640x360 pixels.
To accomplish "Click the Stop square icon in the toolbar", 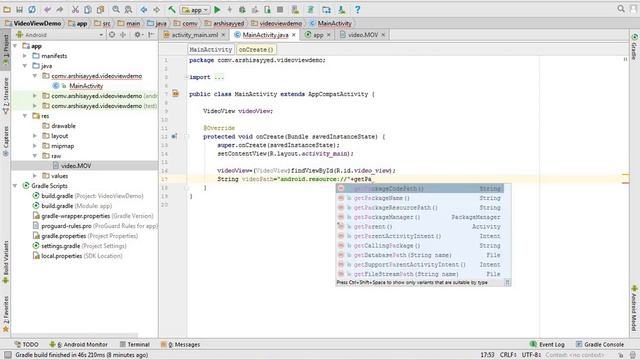I will pos(280,9).
